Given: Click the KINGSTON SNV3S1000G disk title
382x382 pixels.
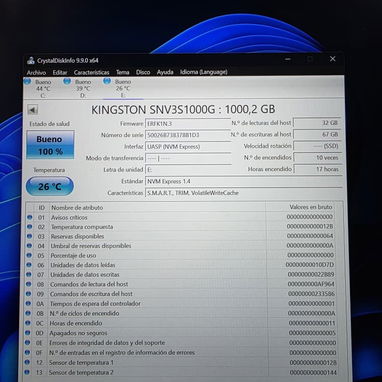Looking at the screenshot, I should tap(183, 110).
